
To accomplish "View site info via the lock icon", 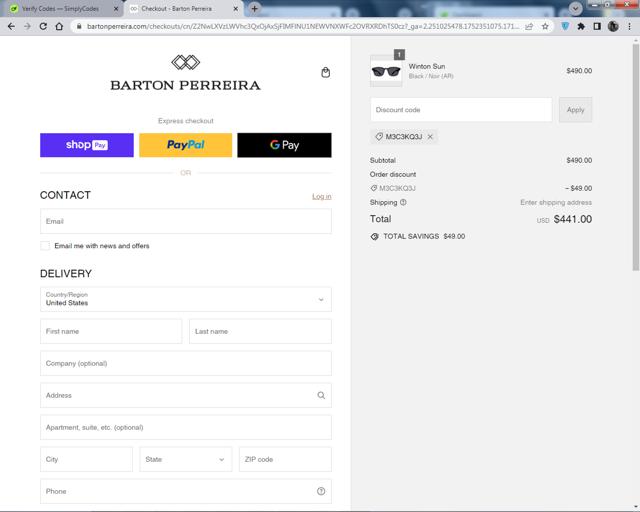I will tap(79, 27).
